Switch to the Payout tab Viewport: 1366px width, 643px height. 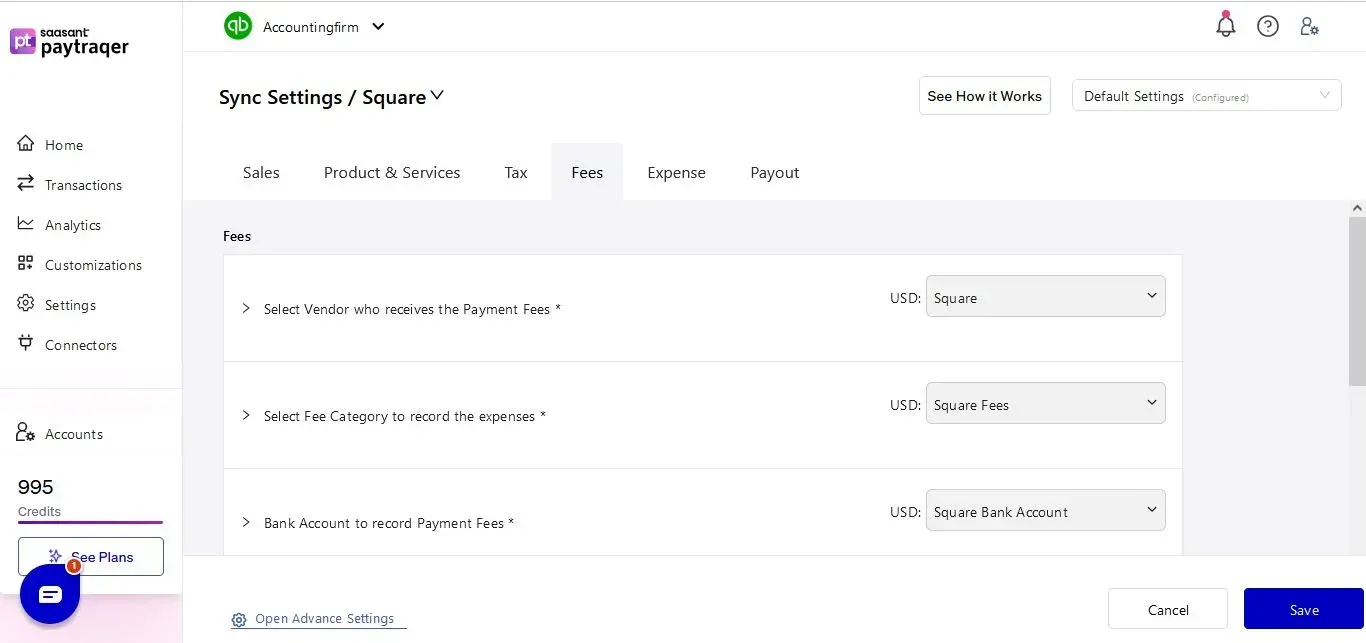click(x=775, y=172)
